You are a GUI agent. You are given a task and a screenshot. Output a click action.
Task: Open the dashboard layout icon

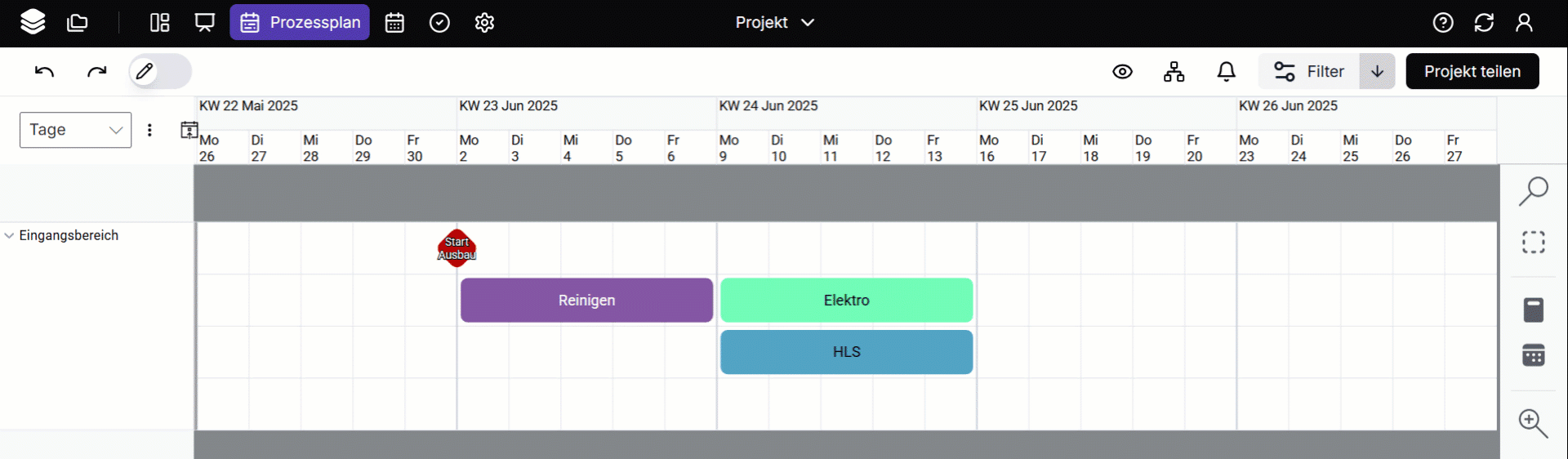(159, 22)
